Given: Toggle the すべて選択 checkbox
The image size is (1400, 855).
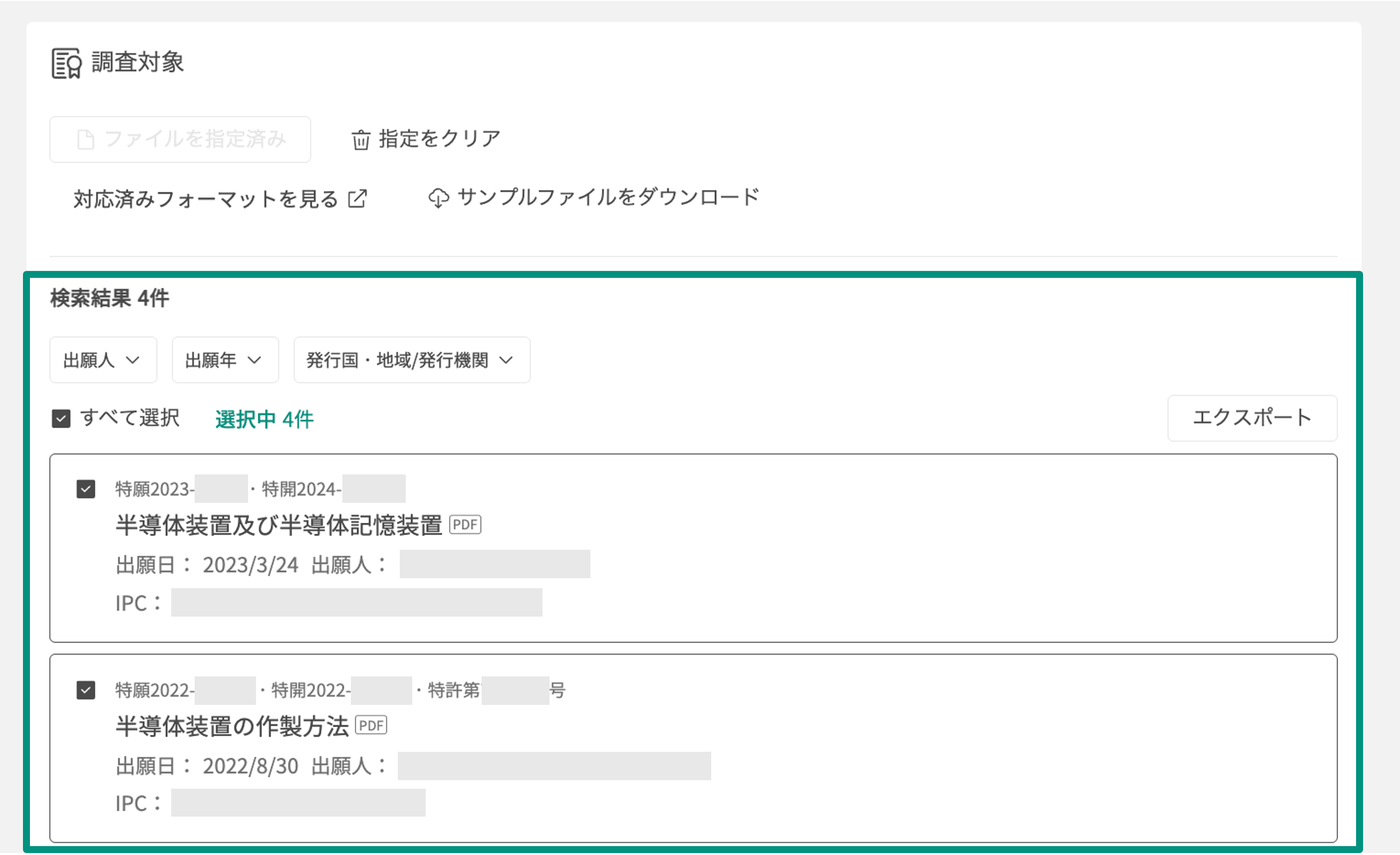Looking at the screenshot, I should 61,419.
